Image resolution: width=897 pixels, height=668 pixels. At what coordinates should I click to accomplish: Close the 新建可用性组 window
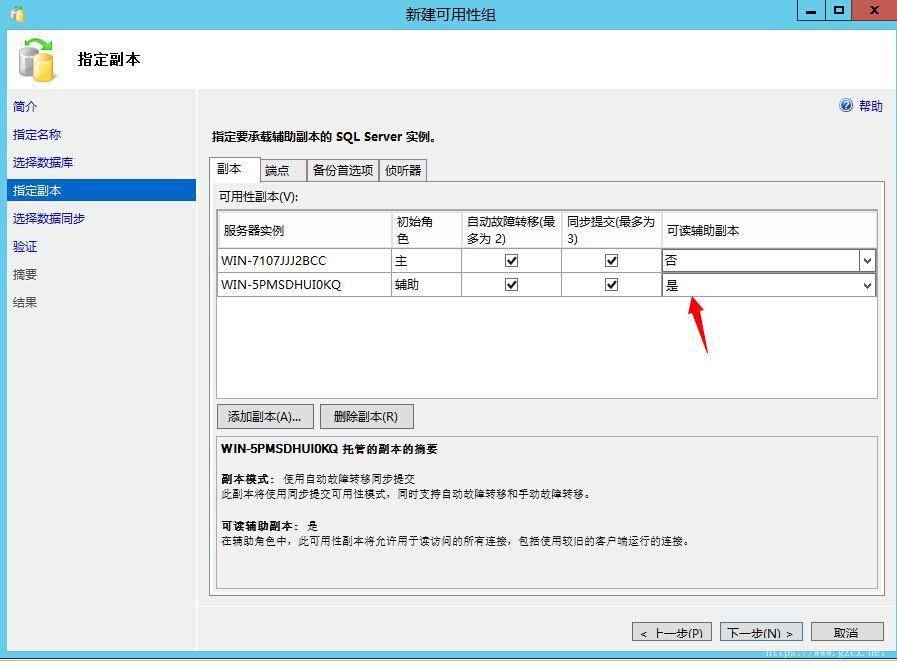click(x=874, y=11)
